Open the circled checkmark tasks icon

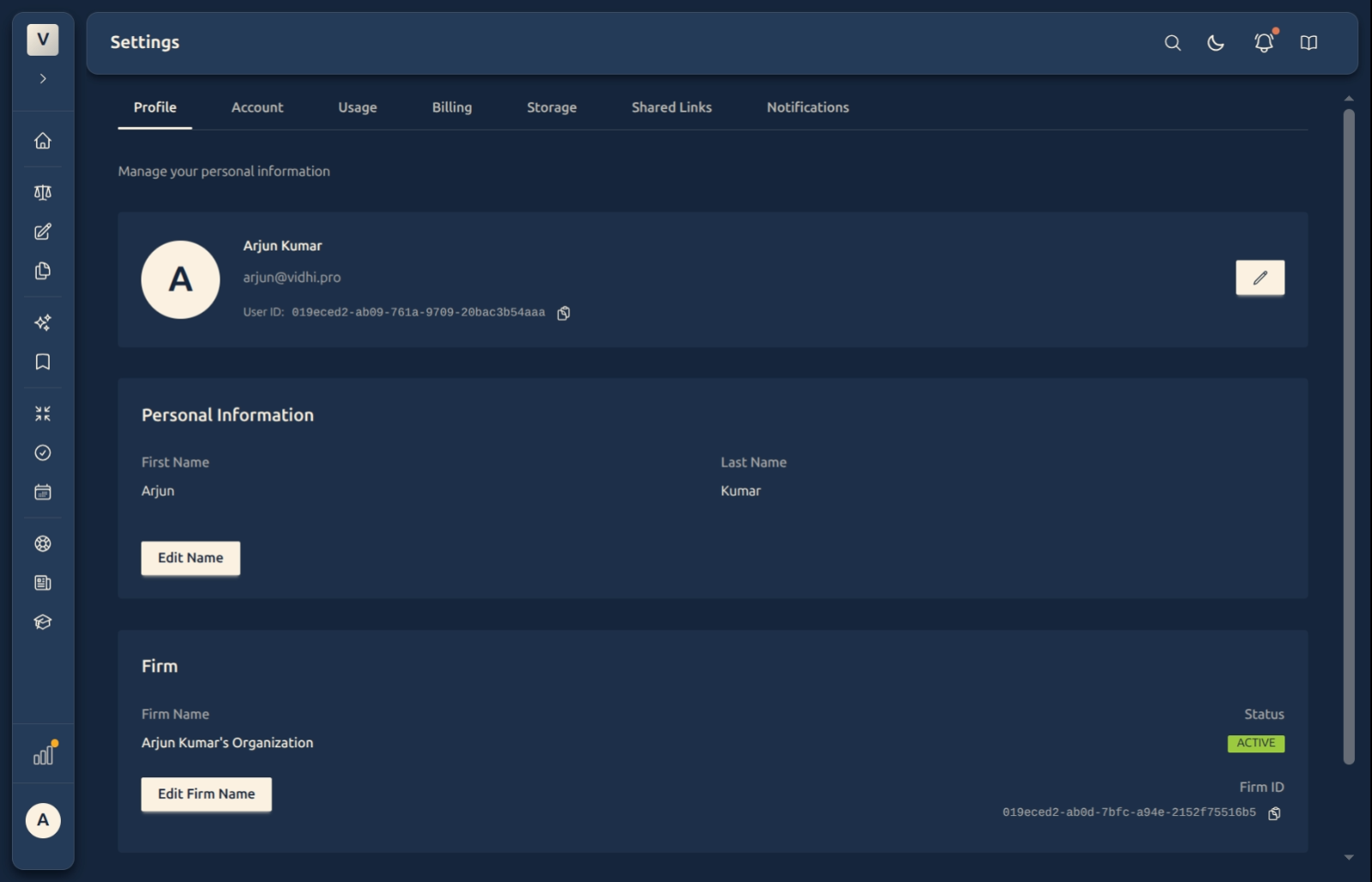coord(43,453)
